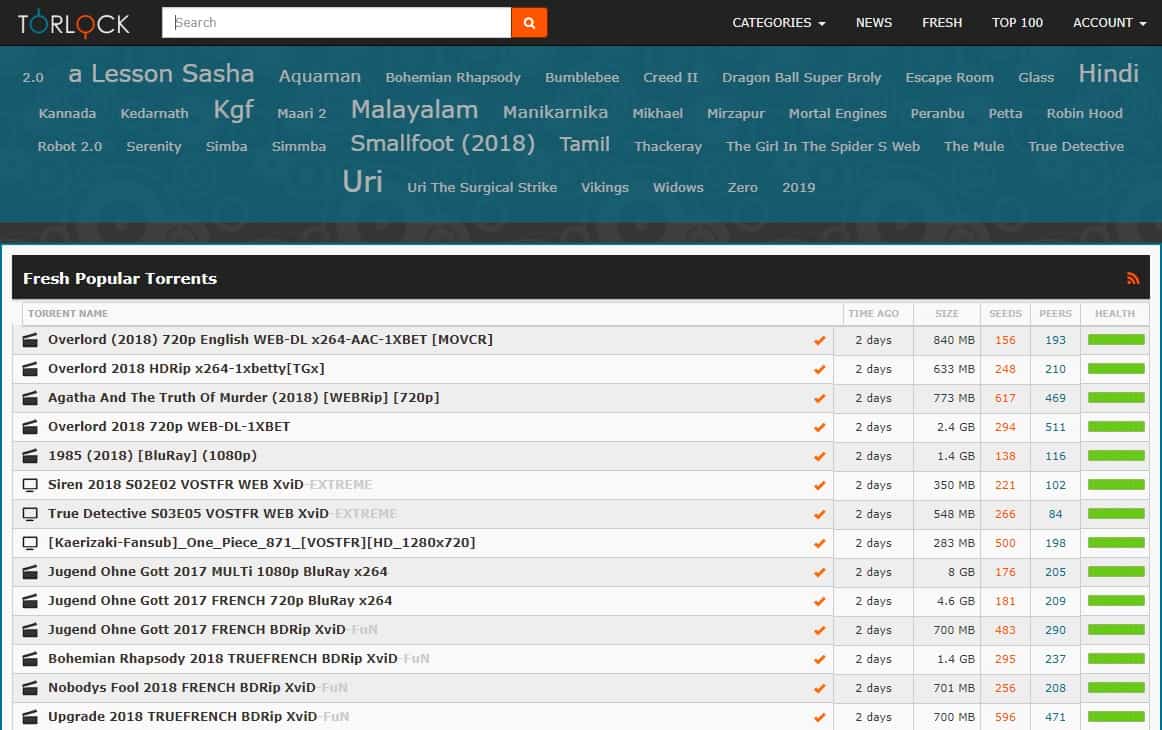Open the True Detective tag link
Viewport: 1162px width, 730px height.
(1075, 147)
